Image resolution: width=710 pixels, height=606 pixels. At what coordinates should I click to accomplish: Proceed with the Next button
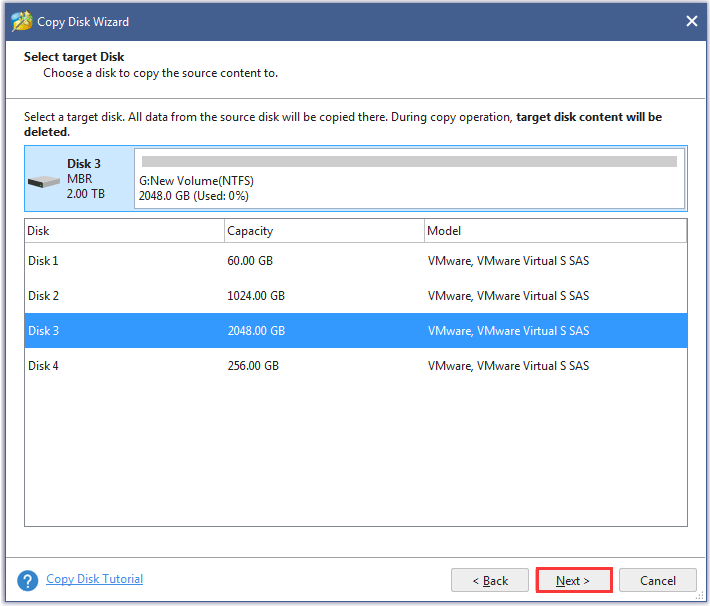pos(574,580)
